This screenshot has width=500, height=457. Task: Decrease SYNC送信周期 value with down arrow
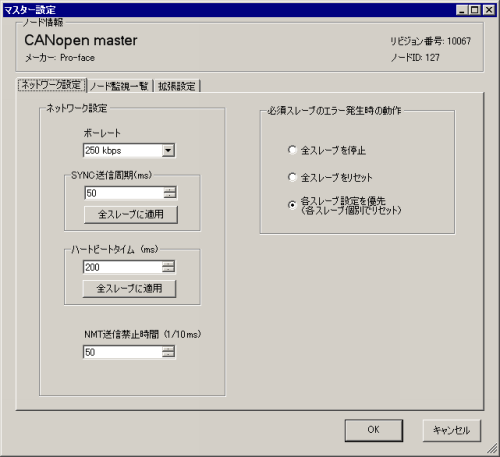pos(170,196)
